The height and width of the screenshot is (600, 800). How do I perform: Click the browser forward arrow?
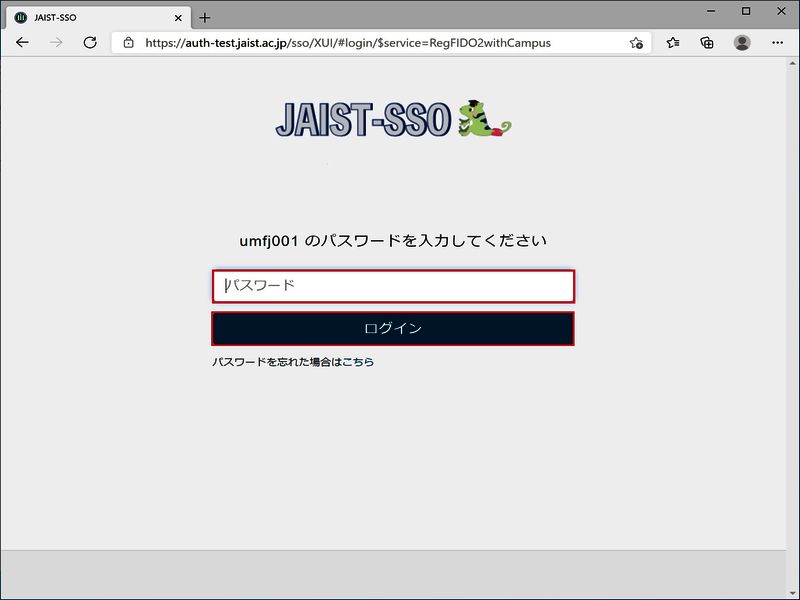pos(56,43)
